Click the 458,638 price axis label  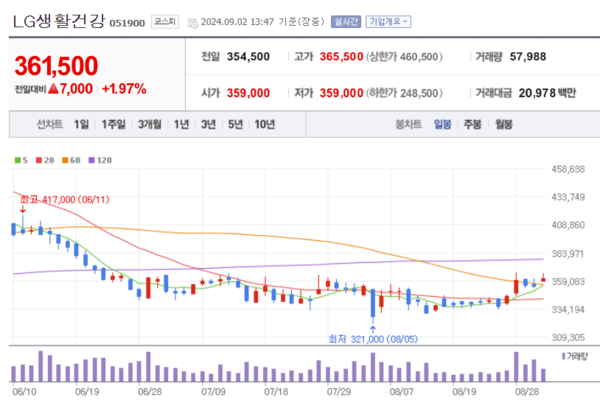568,169
